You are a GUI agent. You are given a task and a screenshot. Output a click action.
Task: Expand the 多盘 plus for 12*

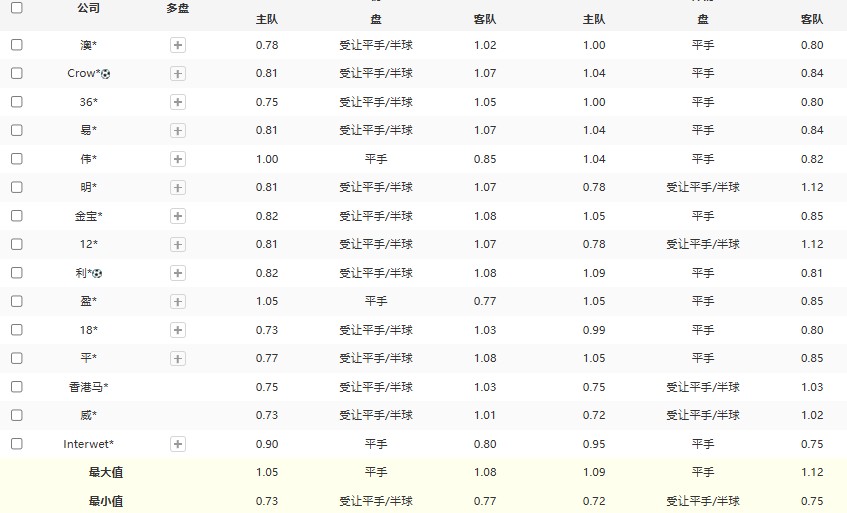click(x=177, y=244)
